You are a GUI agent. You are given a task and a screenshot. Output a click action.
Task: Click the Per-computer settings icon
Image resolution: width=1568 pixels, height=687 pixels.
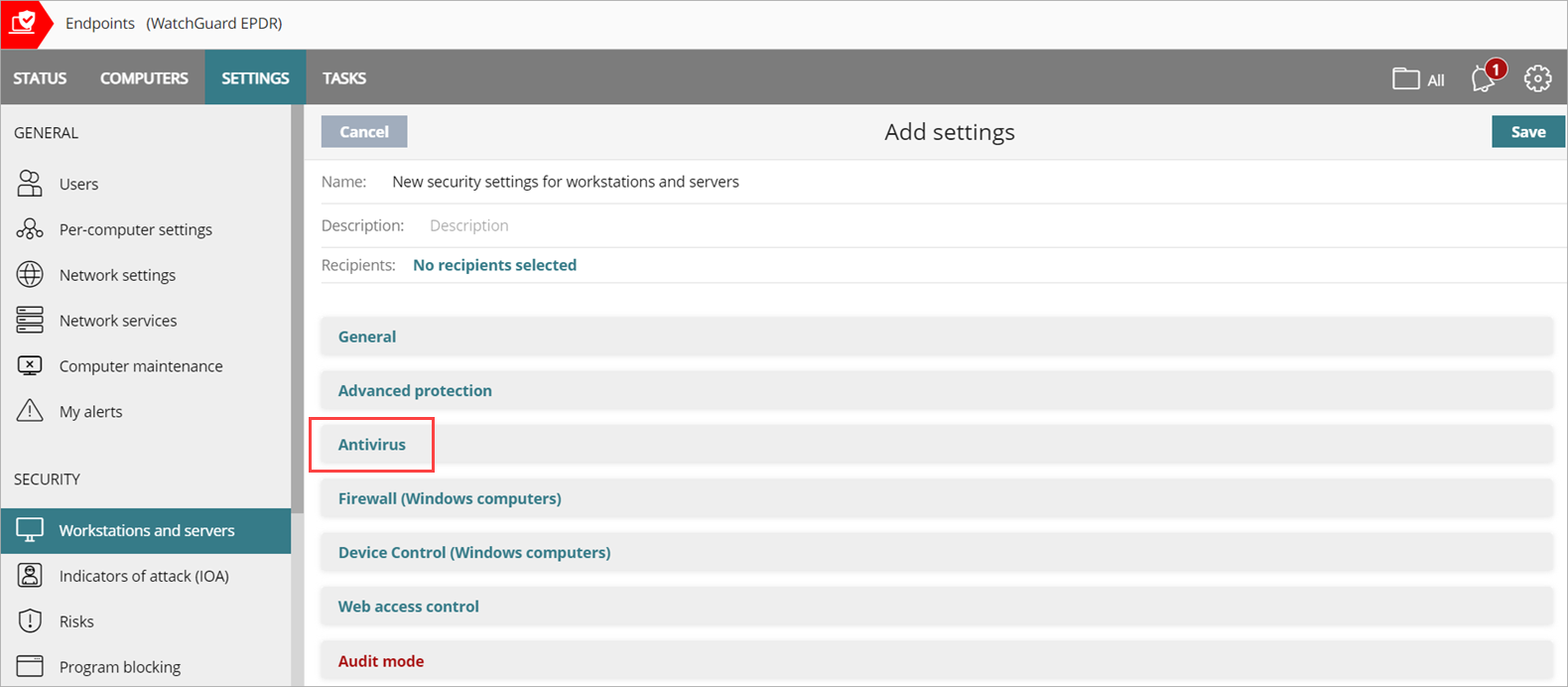(x=30, y=229)
